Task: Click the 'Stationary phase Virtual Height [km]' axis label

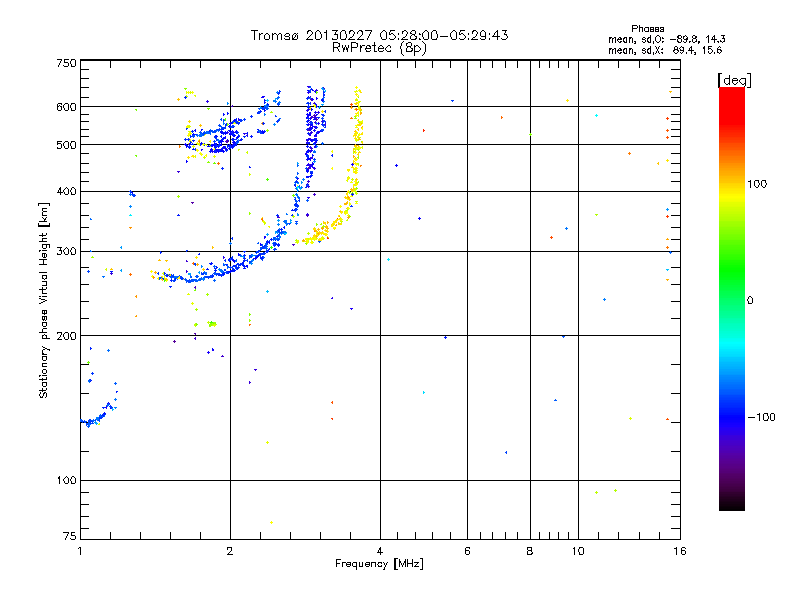Action: click(43, 301)
